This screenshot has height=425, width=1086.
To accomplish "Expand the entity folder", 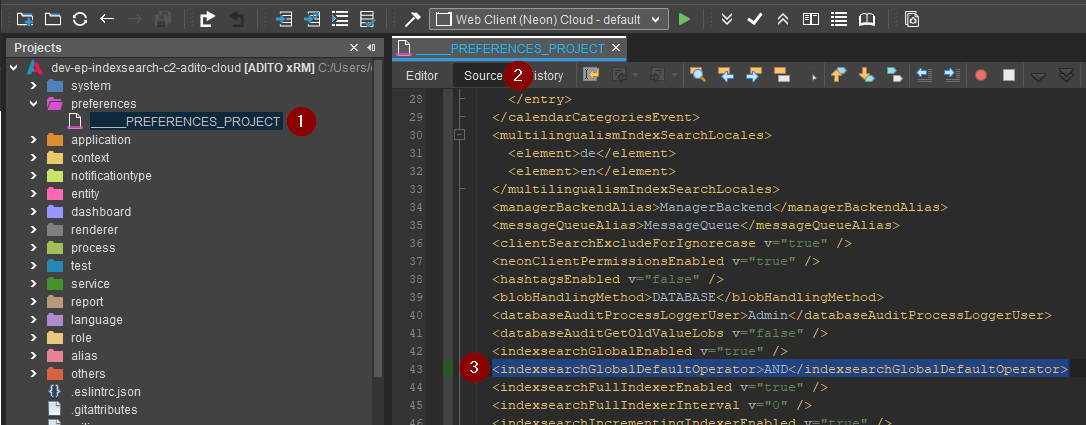I will (x=33, y=194).
